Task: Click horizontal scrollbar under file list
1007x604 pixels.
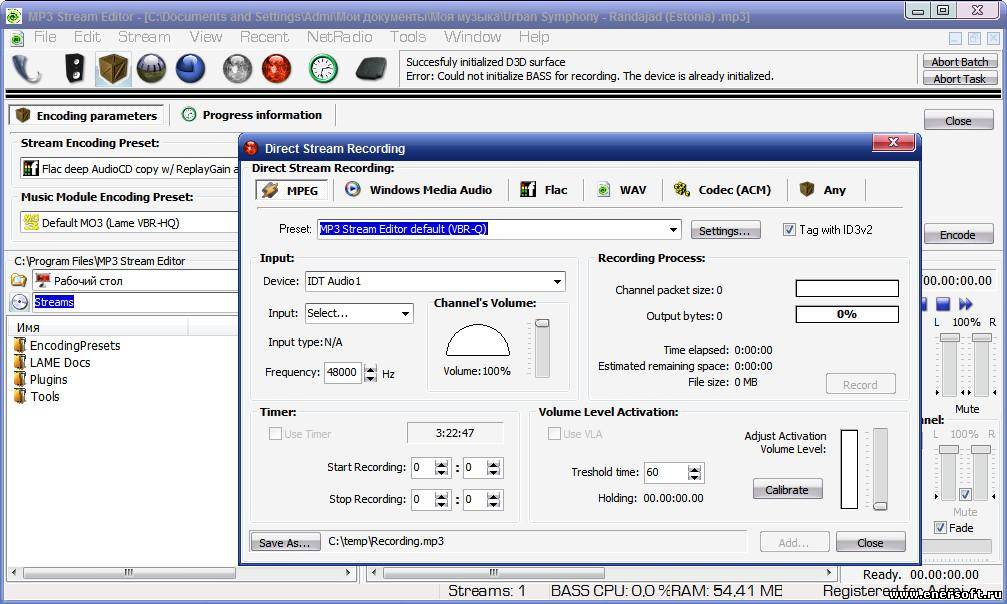Action: (182, 572)
